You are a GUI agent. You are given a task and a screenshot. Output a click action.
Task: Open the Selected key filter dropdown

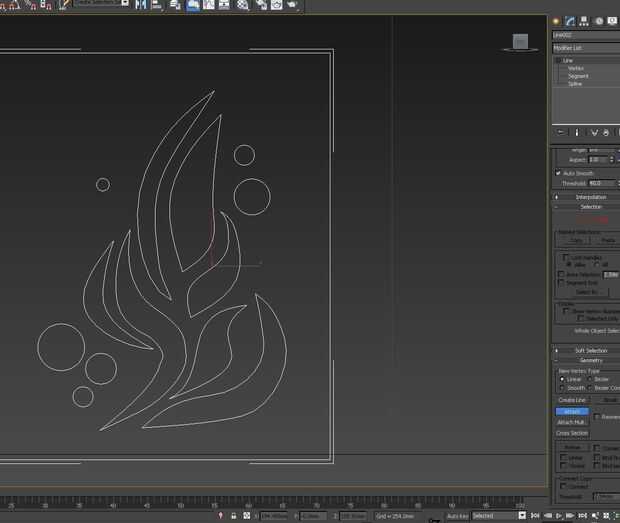click(522, 515)
